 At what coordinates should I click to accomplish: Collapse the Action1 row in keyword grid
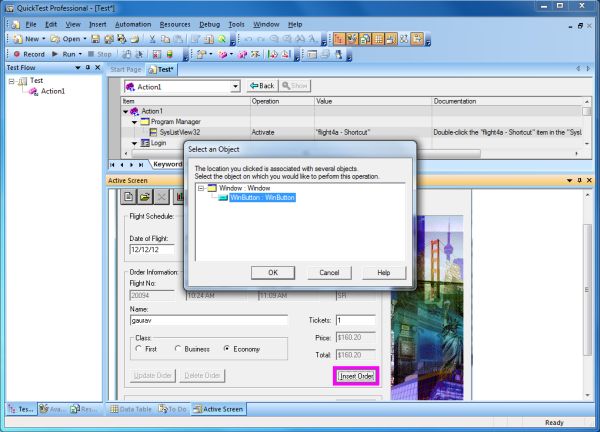pos(126,111)
